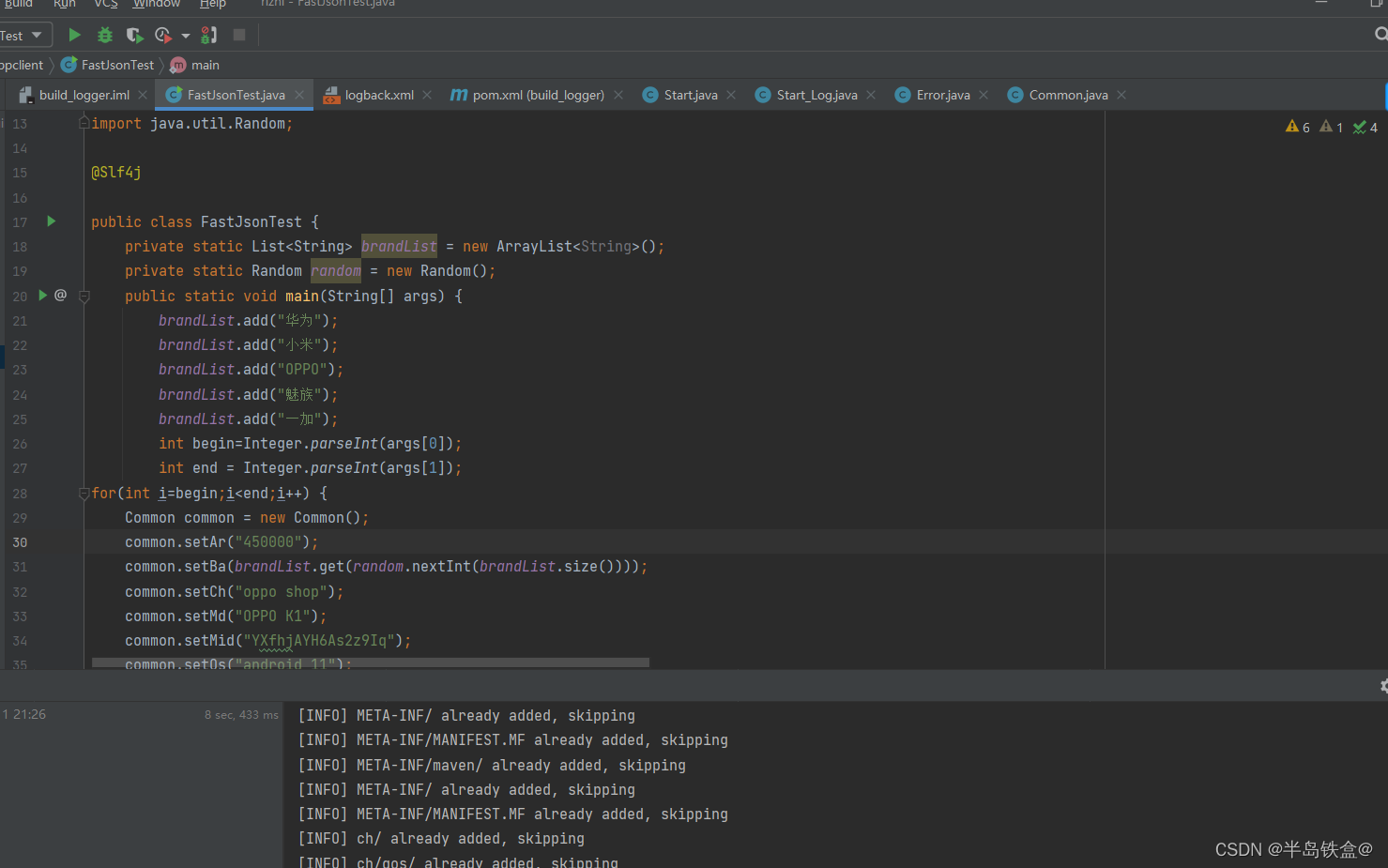The image size is (1388, 868).
Task: Close the Start.java tab
Action: tap(731, 95)
